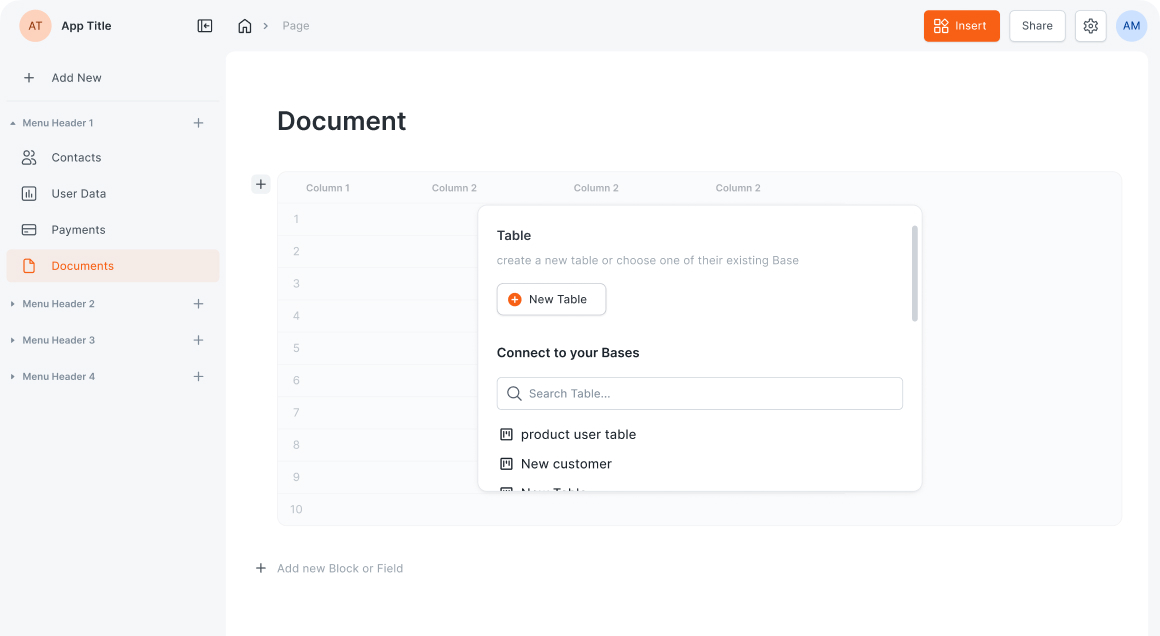The image size is (1160, 636).
Task: Click the Search Table input field
Action: (700, 393)
